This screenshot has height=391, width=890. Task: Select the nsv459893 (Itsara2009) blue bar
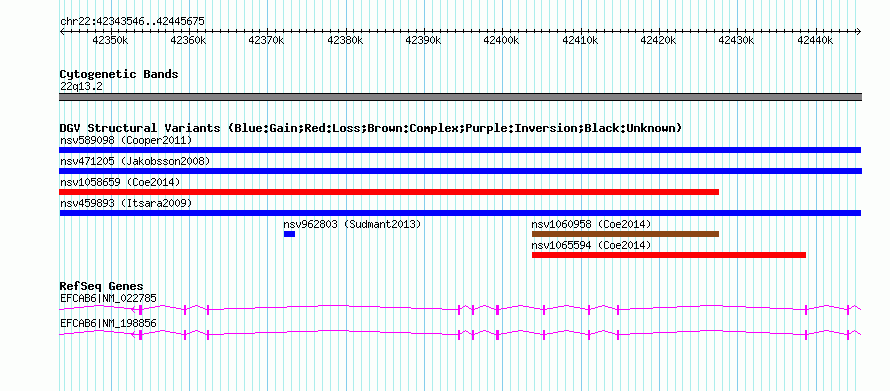[x=460, y=213]
